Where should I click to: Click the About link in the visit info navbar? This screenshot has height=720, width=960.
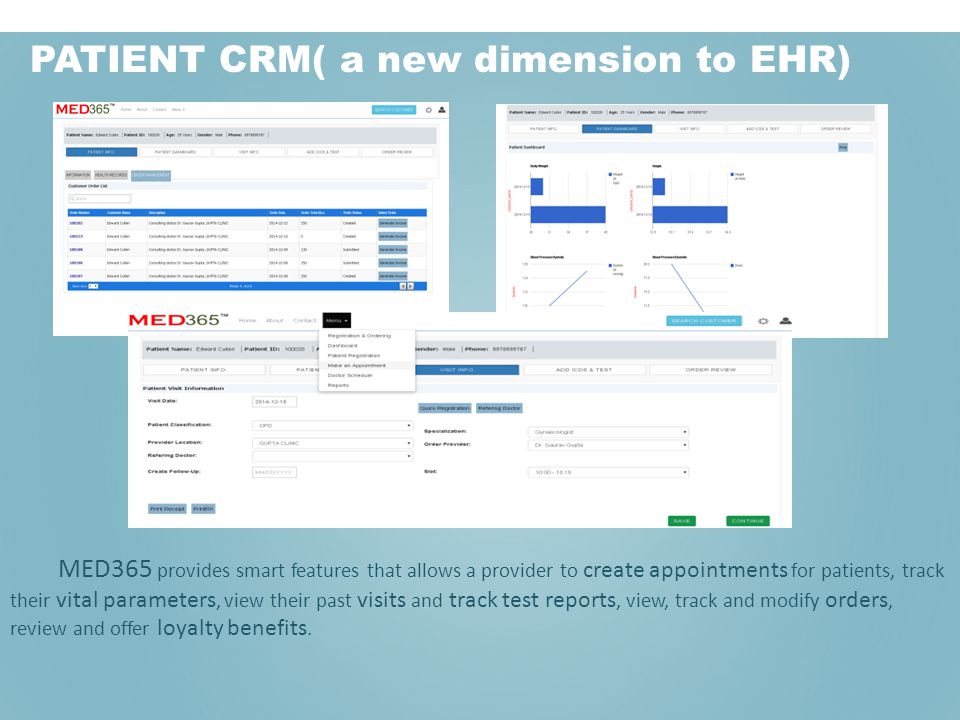[275, 320]
